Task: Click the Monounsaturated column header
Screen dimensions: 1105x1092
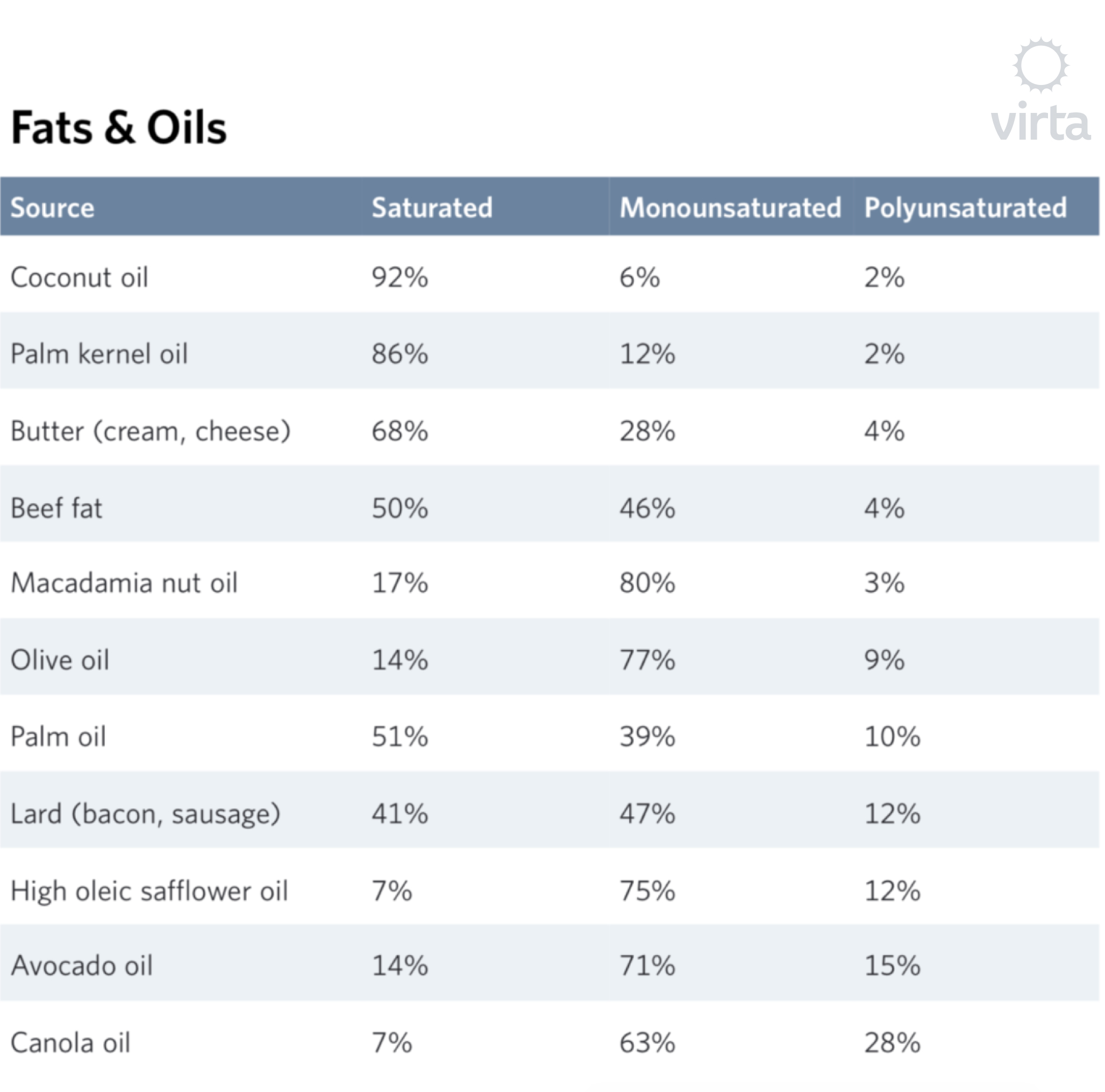Action: pos(730,207)
